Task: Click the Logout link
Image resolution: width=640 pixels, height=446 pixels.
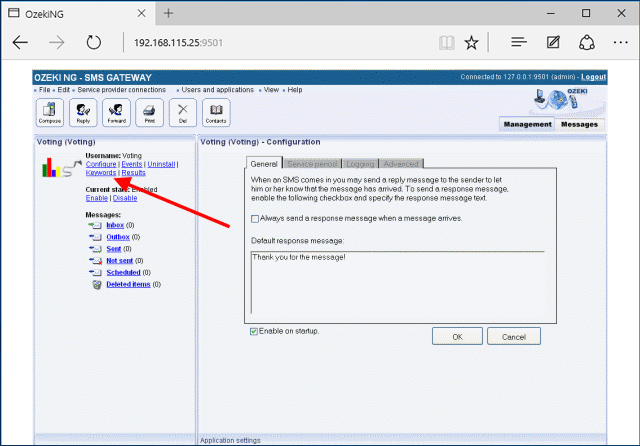Action: (x=593, y=77)
